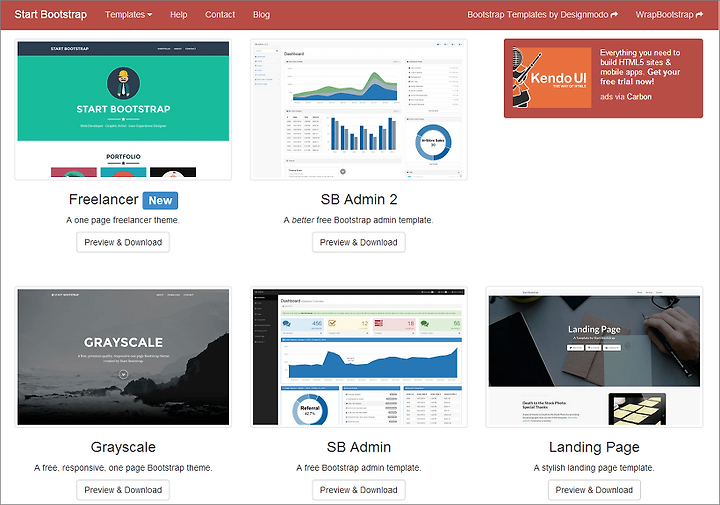720x505 pixels.
Task: Click 'A better free Bootstrap admin template.' text
Action: (x=358, y=220)
